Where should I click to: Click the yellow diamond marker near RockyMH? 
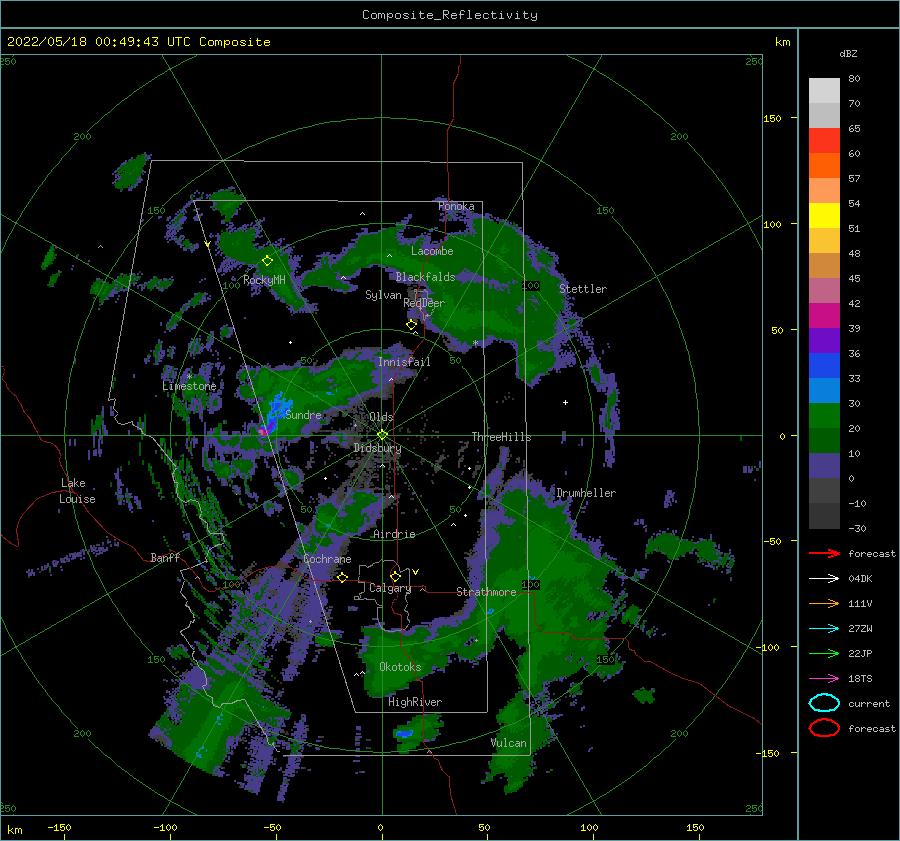point(267,261)
